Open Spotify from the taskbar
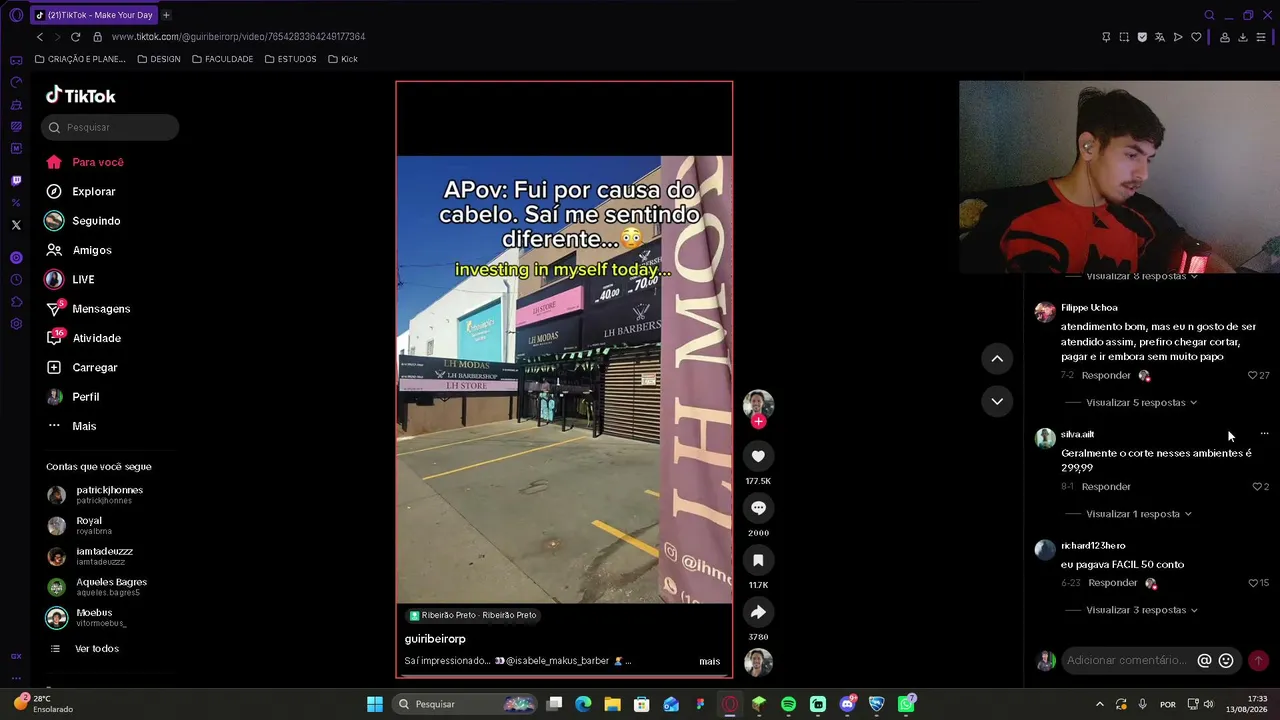This screenshot has height=720, width=1280. coord(788,704)
